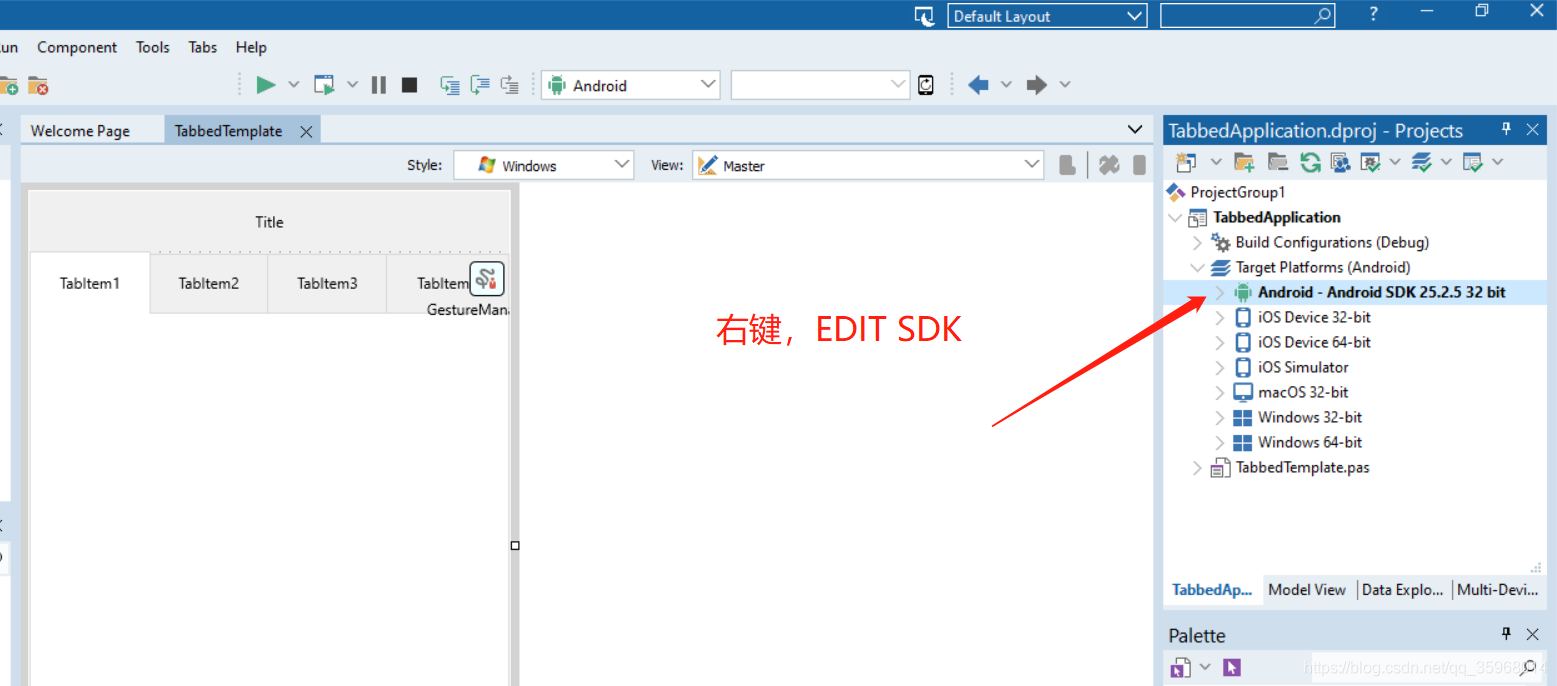Viewport: 1557px width, 686px height.
Task: Open the Style Windows dropdown
Action: tap(622, 165)
